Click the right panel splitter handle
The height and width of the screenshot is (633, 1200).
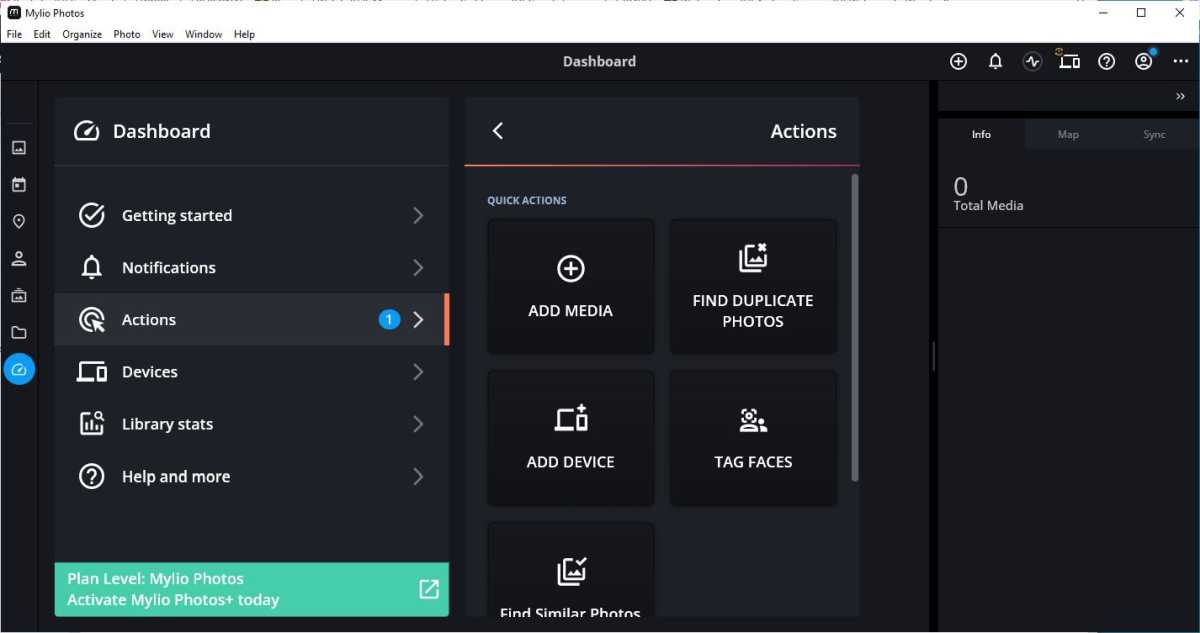tap(933, 356)
